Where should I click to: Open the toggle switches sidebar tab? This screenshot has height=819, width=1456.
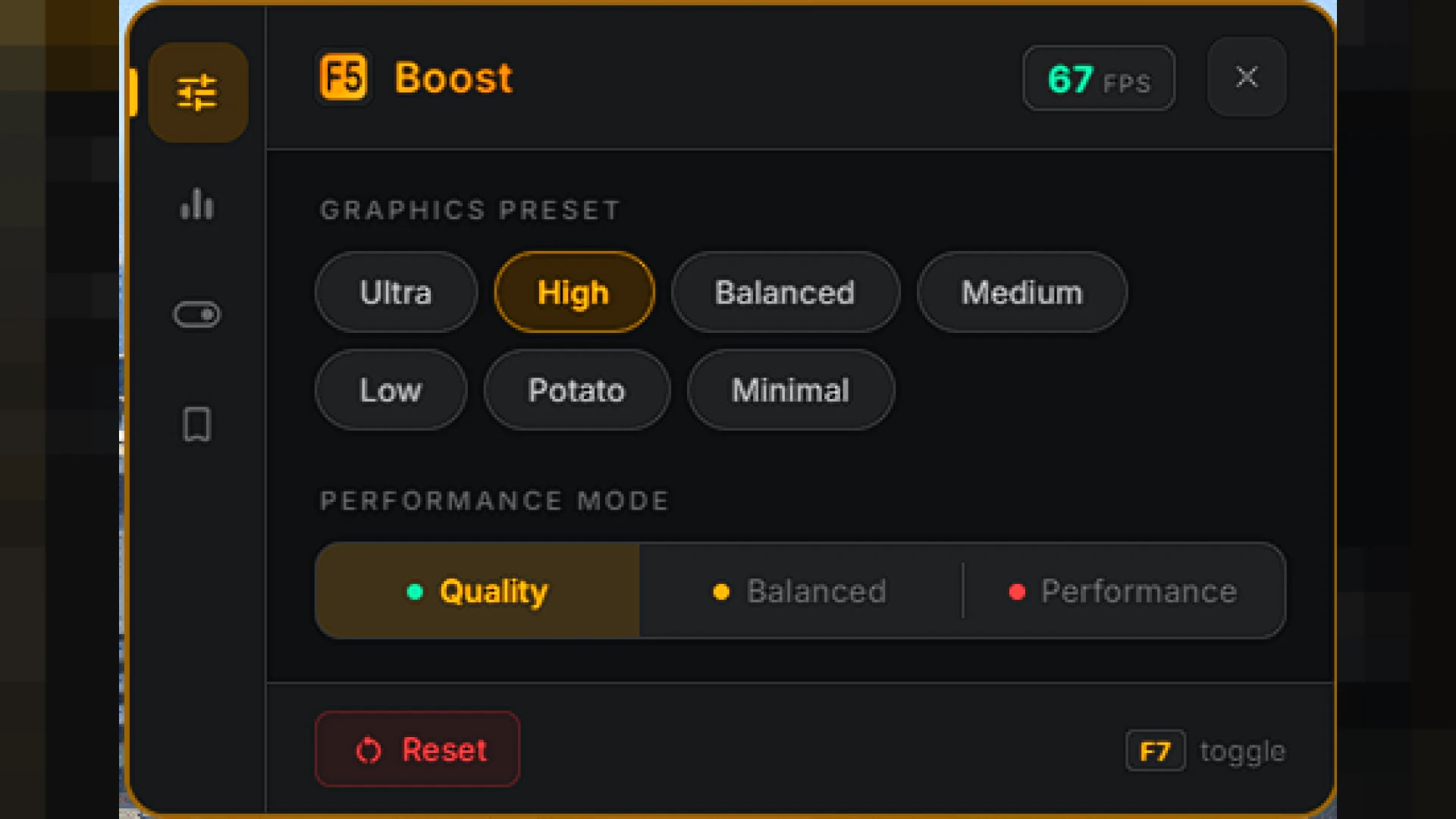pos(197,314)
